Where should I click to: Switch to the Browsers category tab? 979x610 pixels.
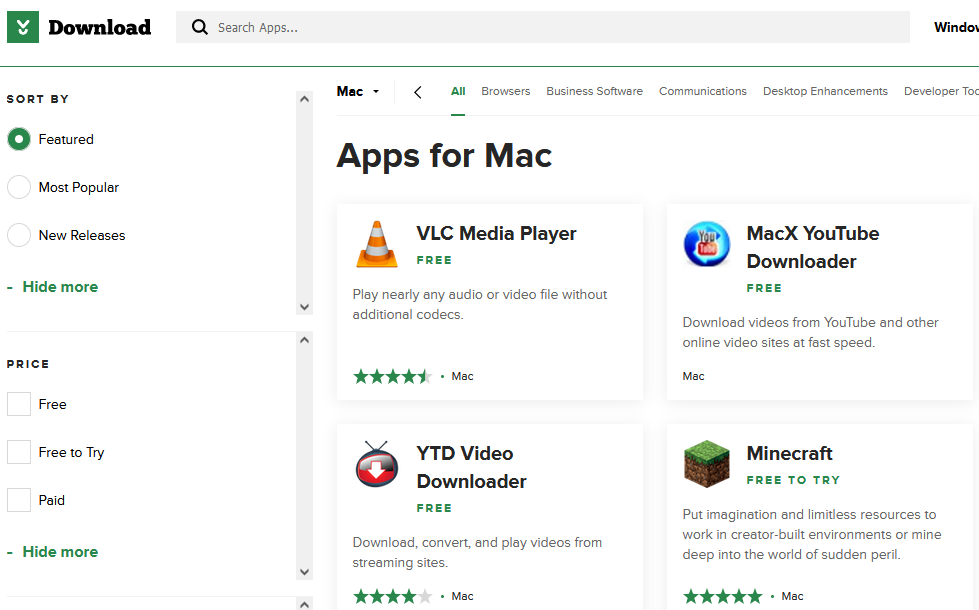(506, 91)
